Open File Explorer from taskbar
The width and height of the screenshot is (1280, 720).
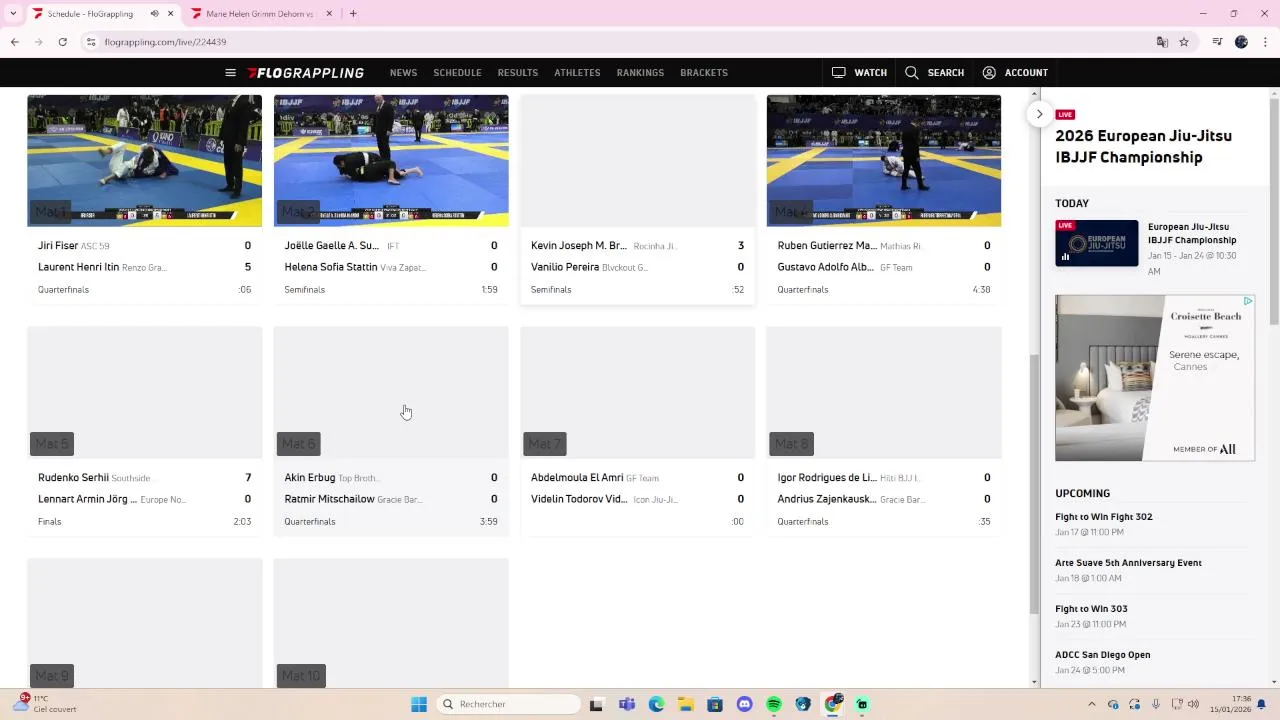tap(685, 704)
